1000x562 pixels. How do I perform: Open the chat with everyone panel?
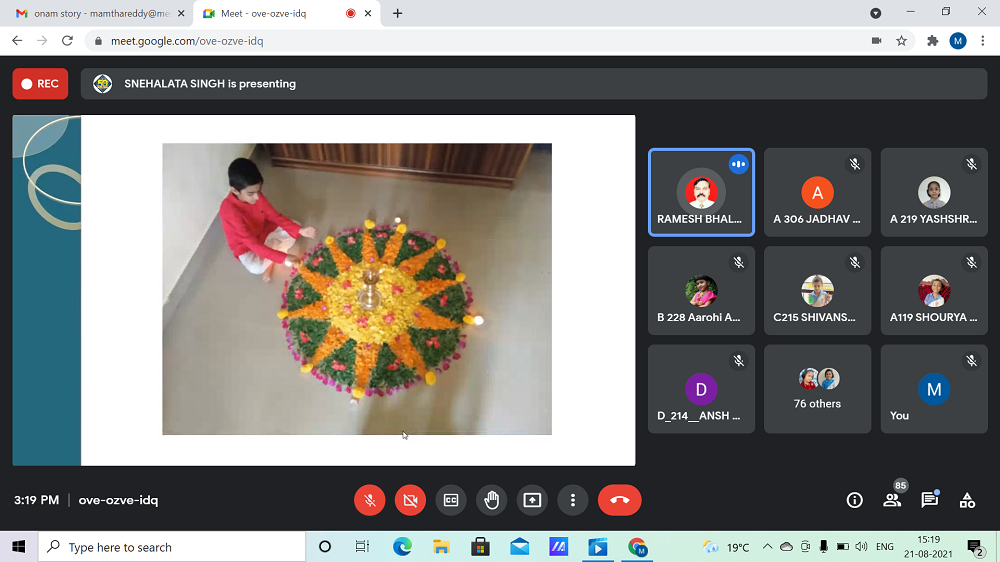[x=929, y=500]
